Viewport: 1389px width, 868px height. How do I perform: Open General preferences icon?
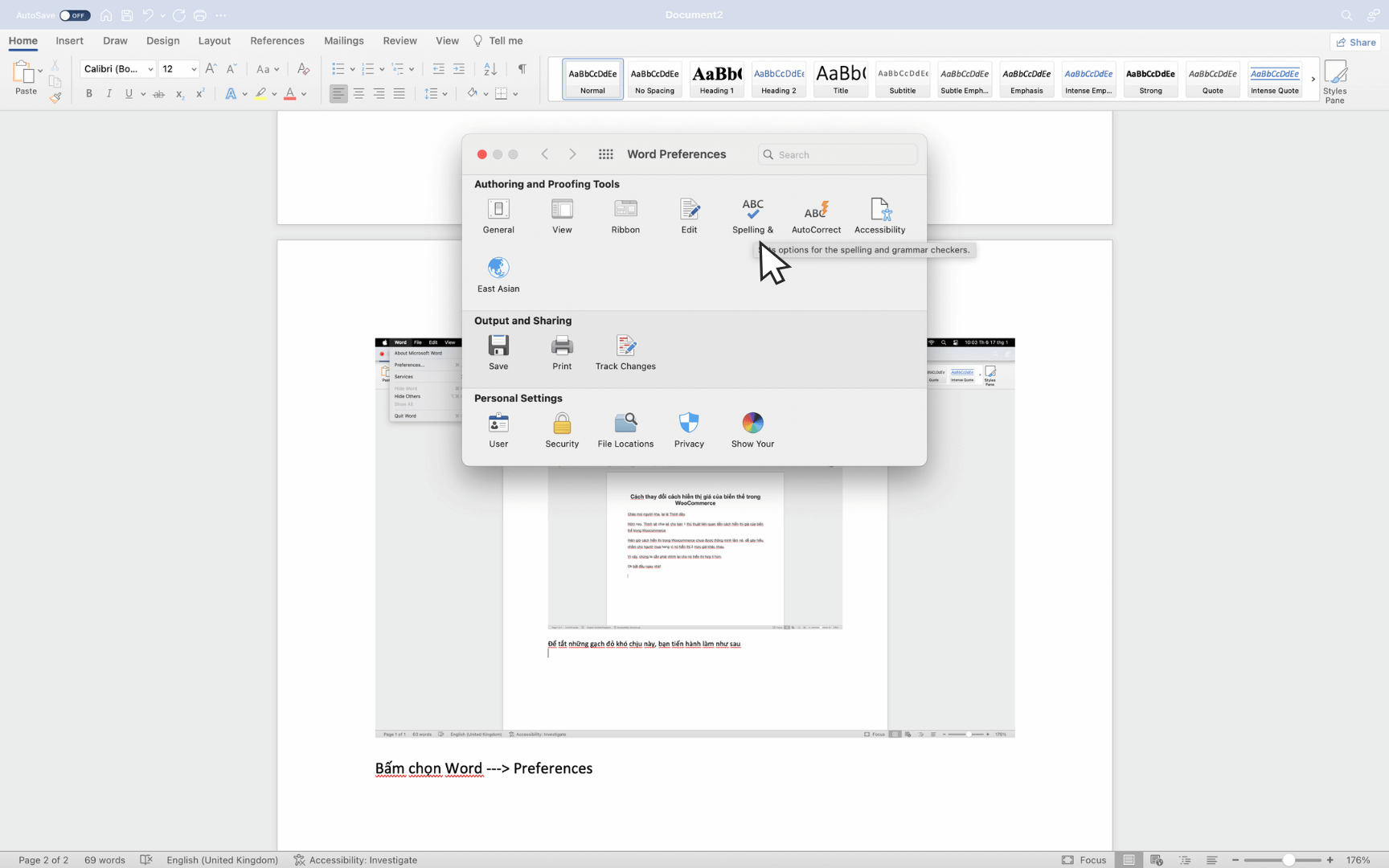pyautogui.click(x=498, y=216)
